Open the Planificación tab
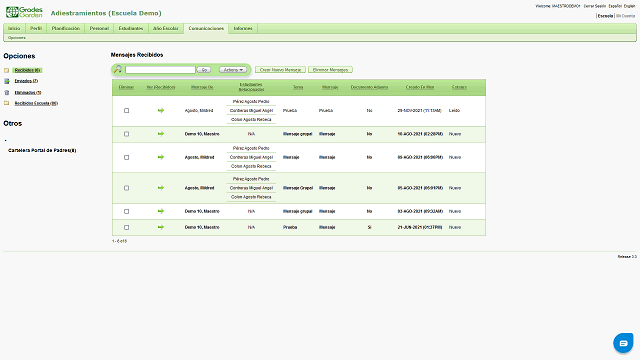Screen dimensions: 640x360 pos(66,28)
